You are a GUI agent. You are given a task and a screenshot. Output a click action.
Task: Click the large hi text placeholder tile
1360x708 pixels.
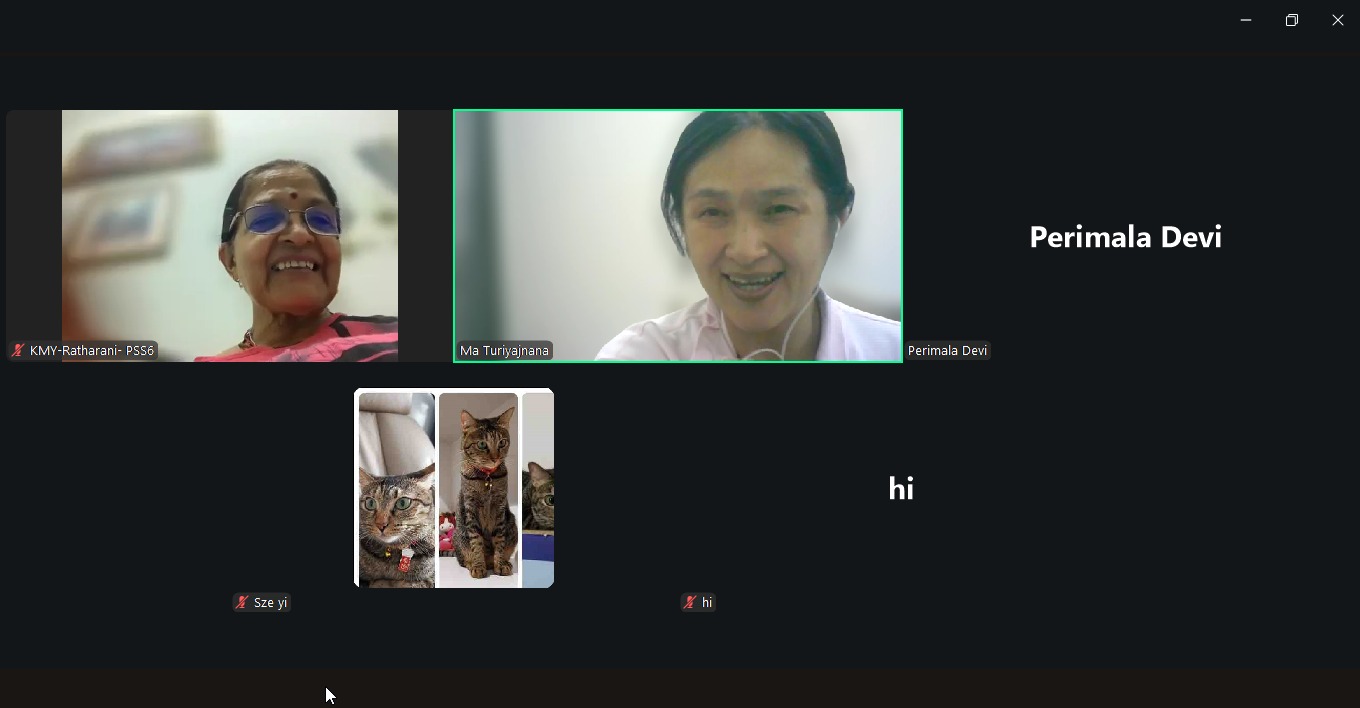[x=901, y=488]
